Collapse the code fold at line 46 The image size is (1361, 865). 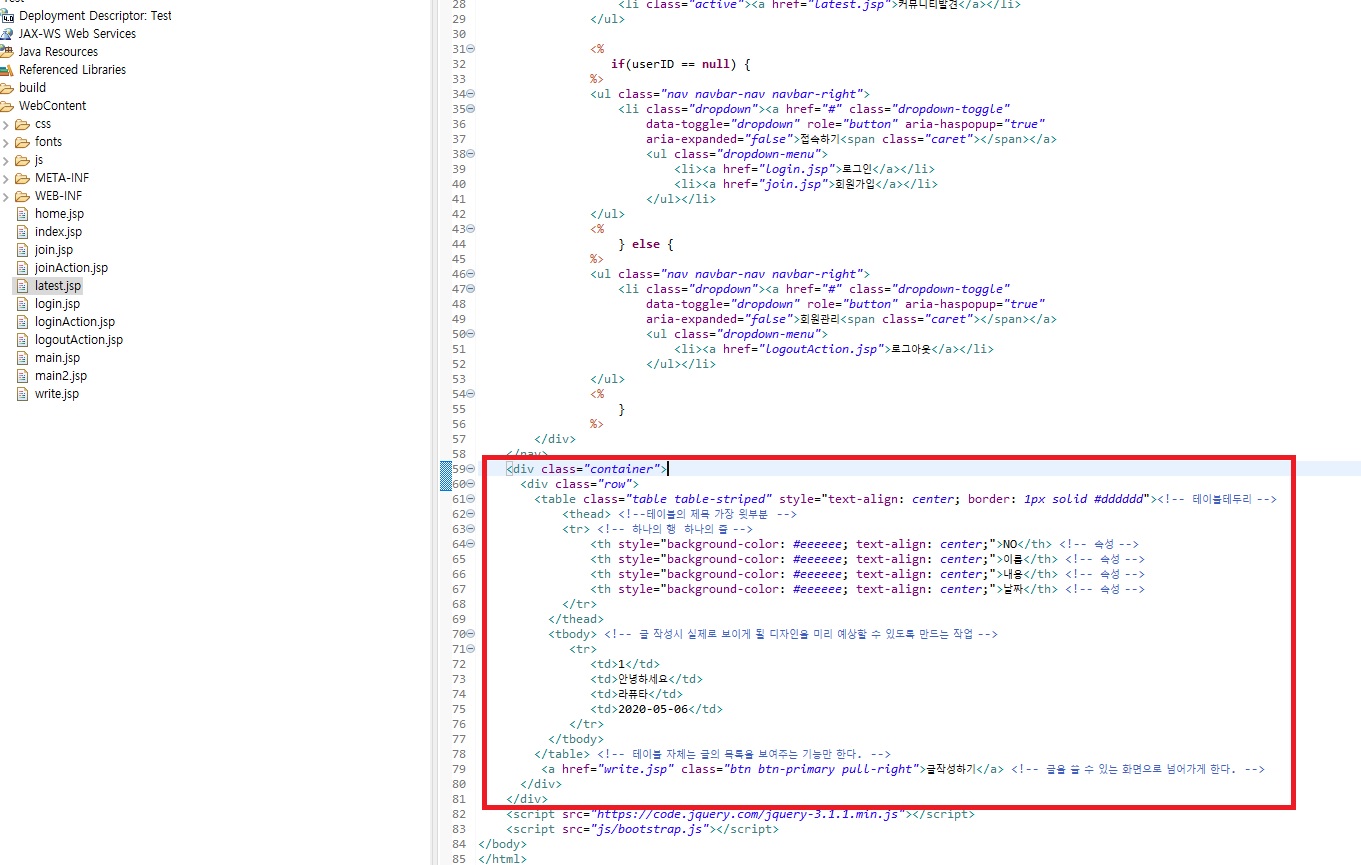point(471,274)
